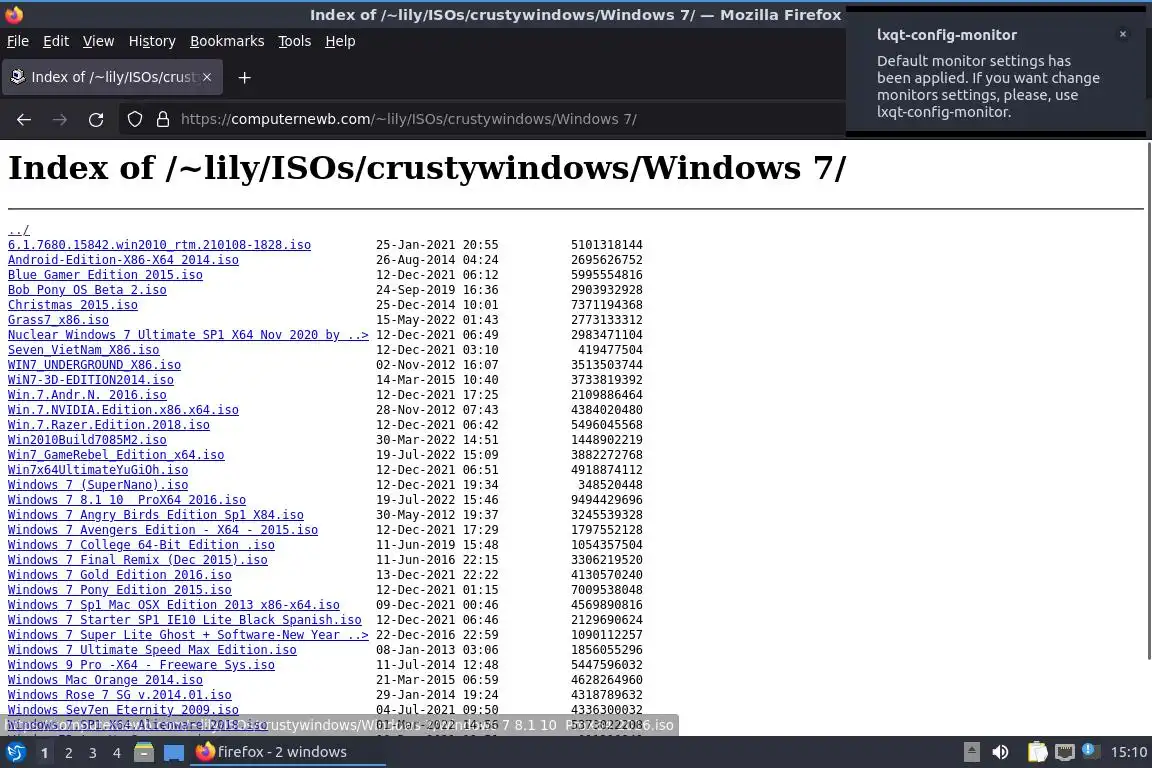Open the file manager from panel
1152x768 pixels.
coord(144,752)
